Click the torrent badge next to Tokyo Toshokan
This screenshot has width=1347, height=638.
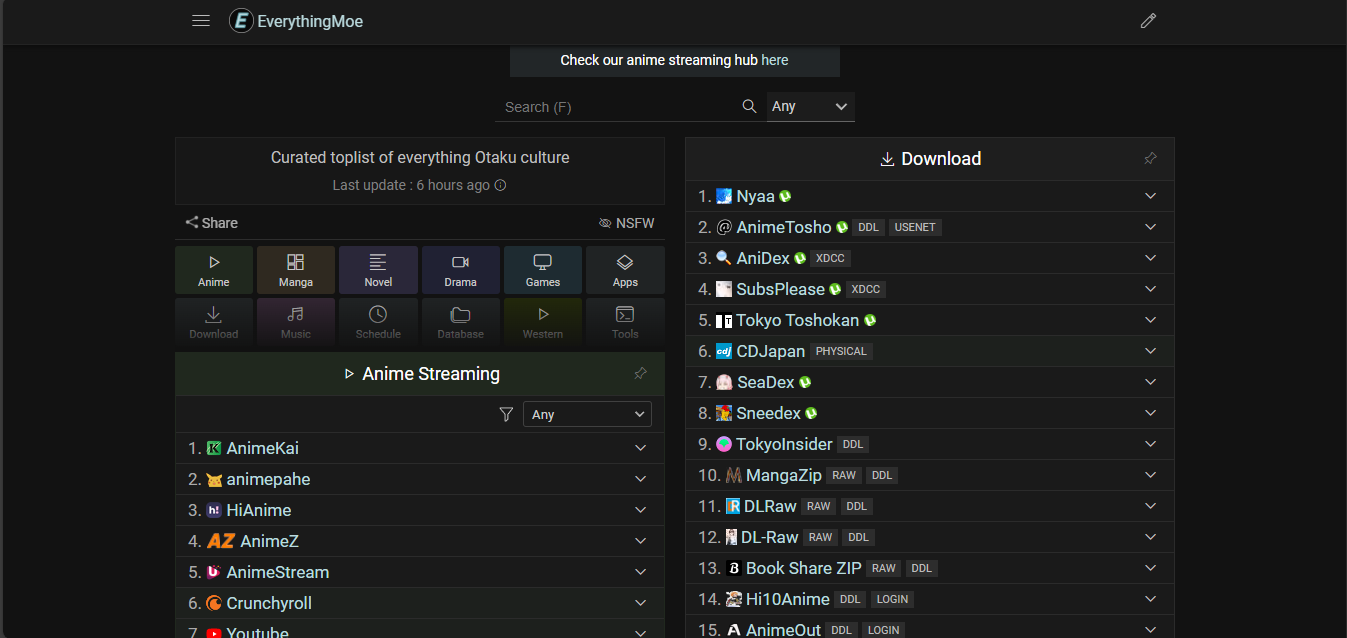coord(870,320)
